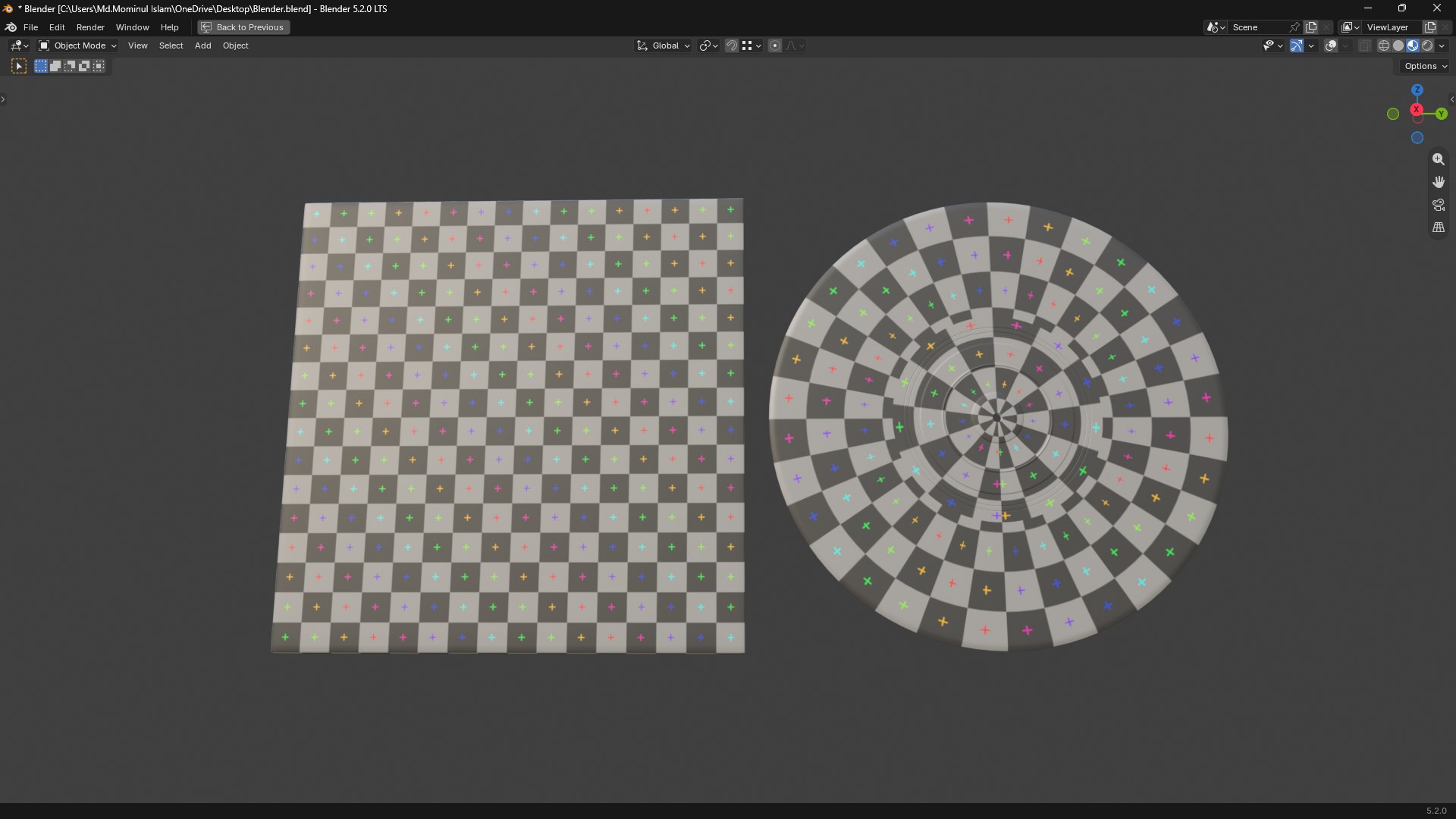Open pivot point dropdown
This screenshot has height=819, width=1456.
coord(708,46)
